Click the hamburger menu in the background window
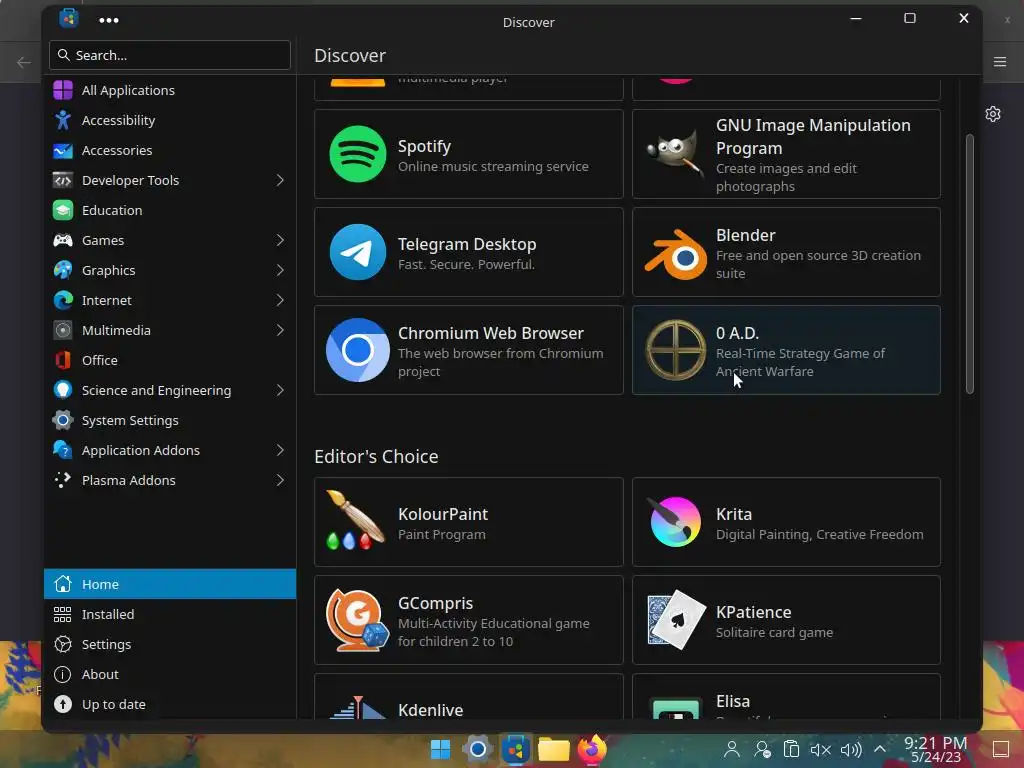The image size is (1024, 768). click(1000, 61)
